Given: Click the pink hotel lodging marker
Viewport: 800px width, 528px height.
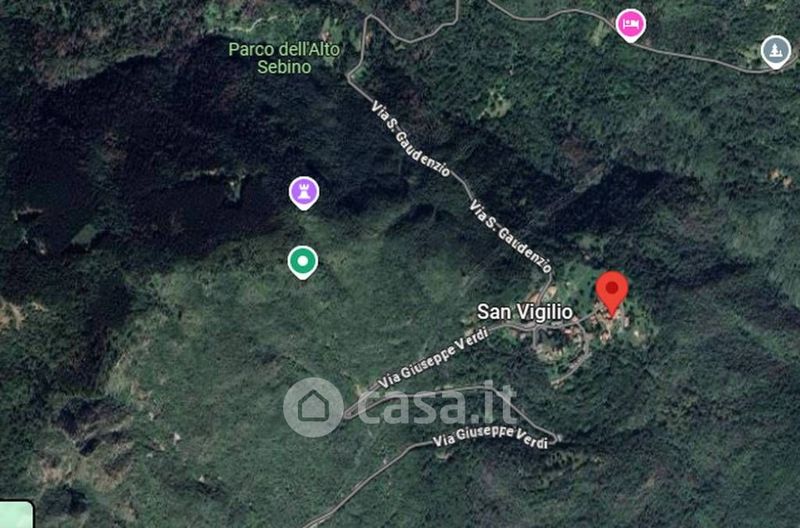Looking at the screenshot, I should tap(631, 25).
